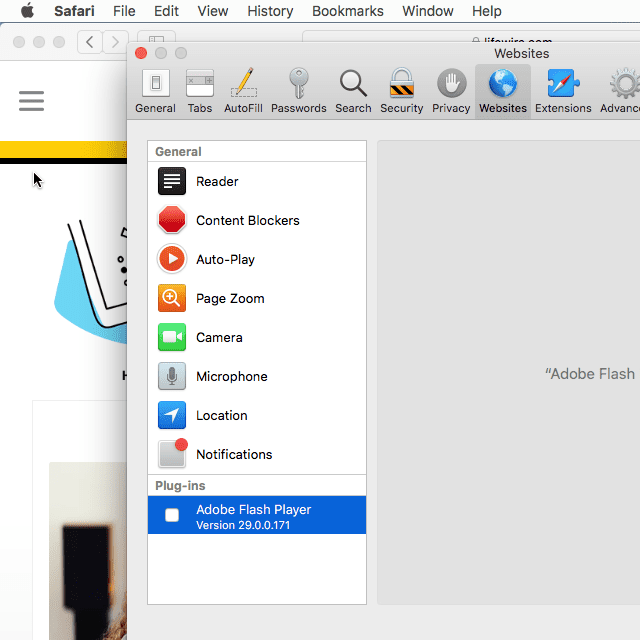Image resolution: width=640 pixels, height=640 pixels.
Task: Open the Safari application menu
Action: (74, 11)
